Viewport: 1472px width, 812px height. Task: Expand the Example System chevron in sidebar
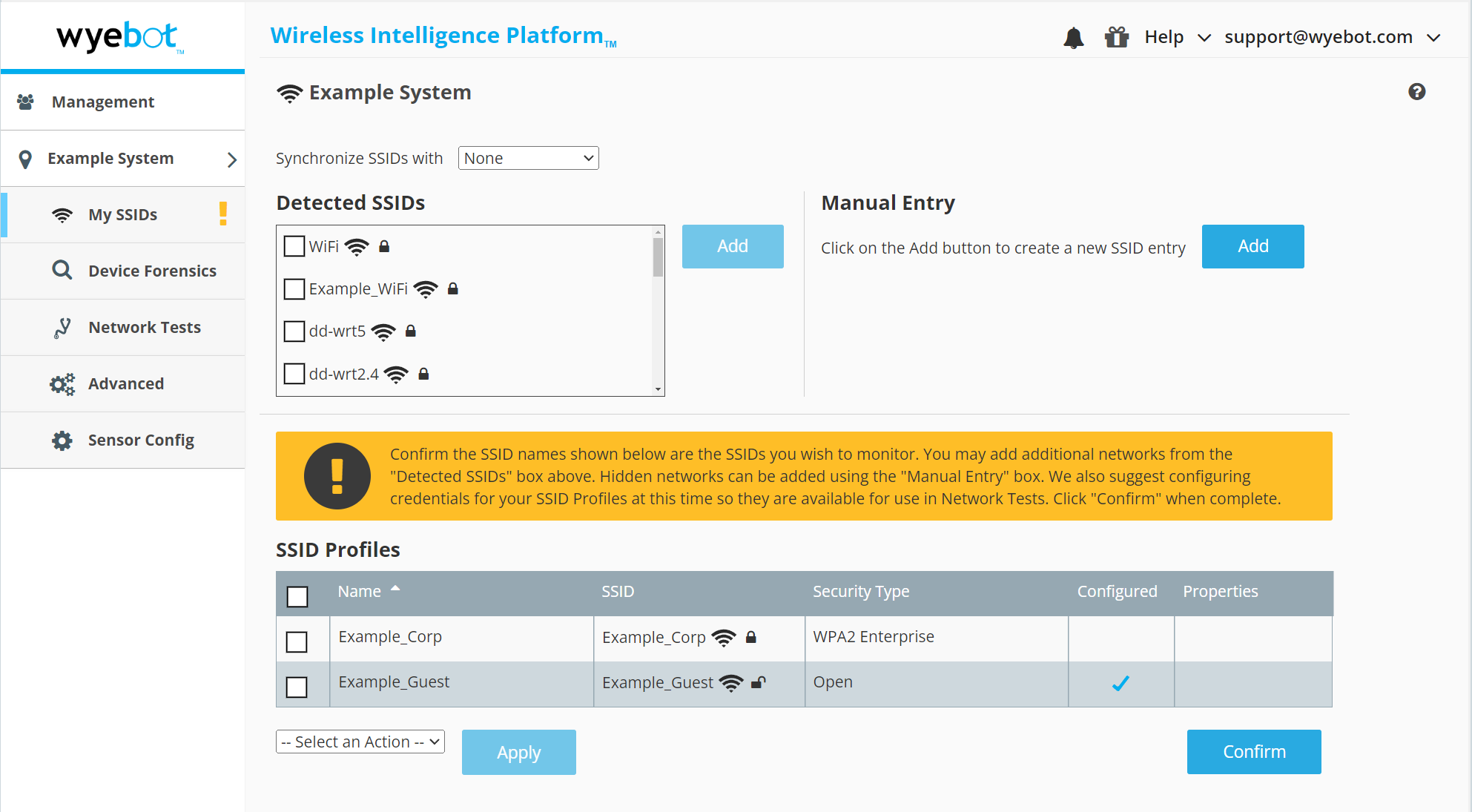pyautogui.click(x=232, y=159)
